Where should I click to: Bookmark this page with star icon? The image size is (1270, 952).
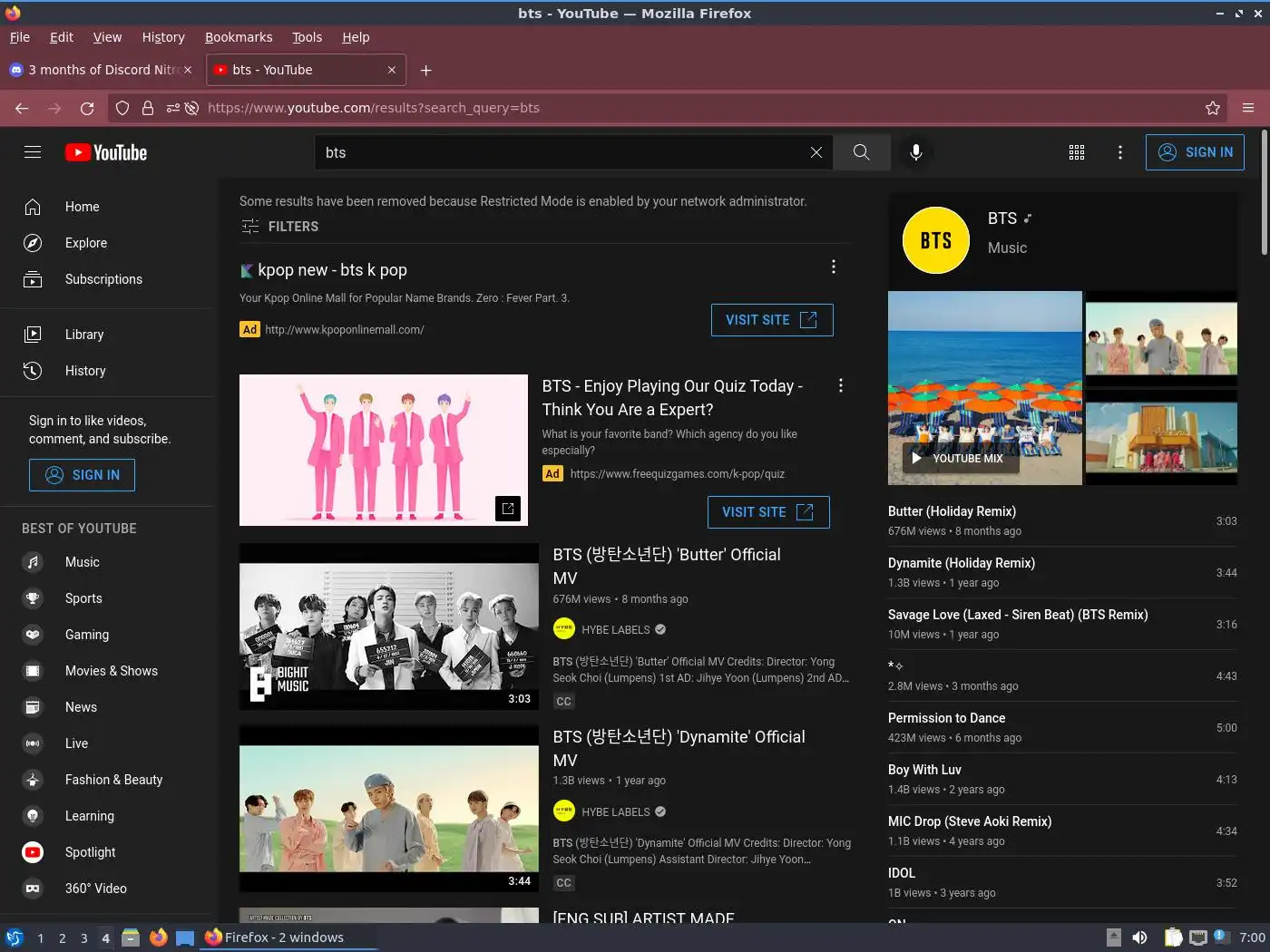pos(1213,108)
